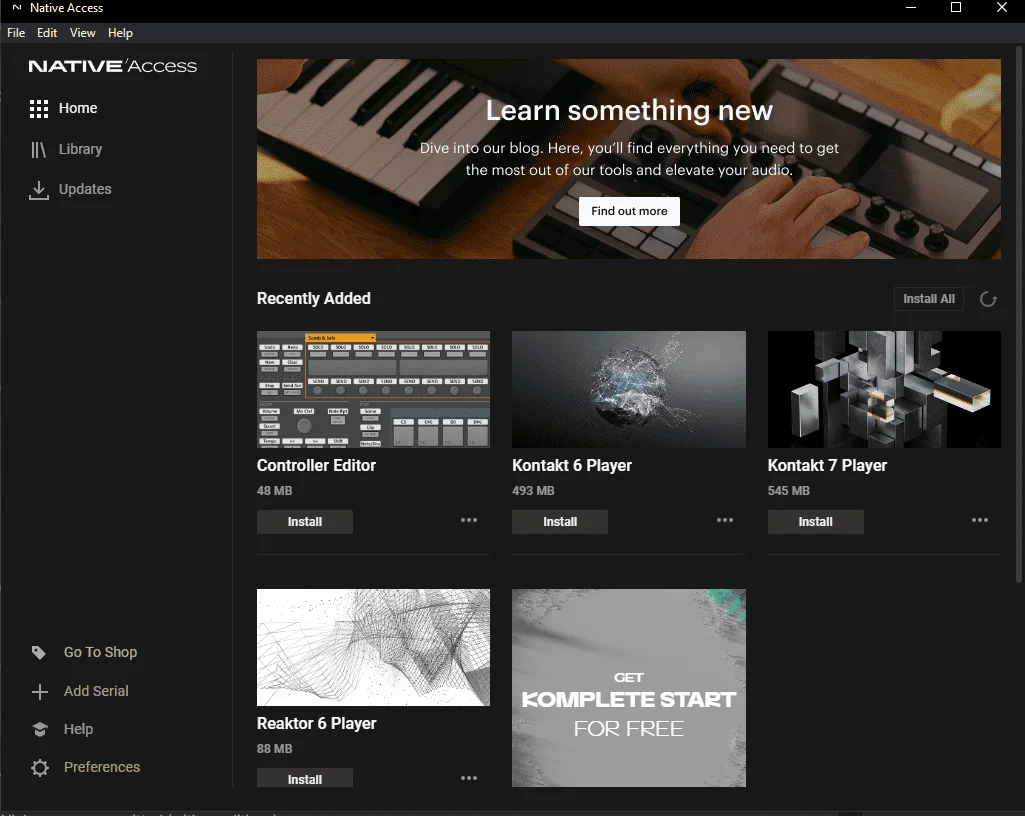Open Kontakt 6 Player more options menu

coord(724,520)
